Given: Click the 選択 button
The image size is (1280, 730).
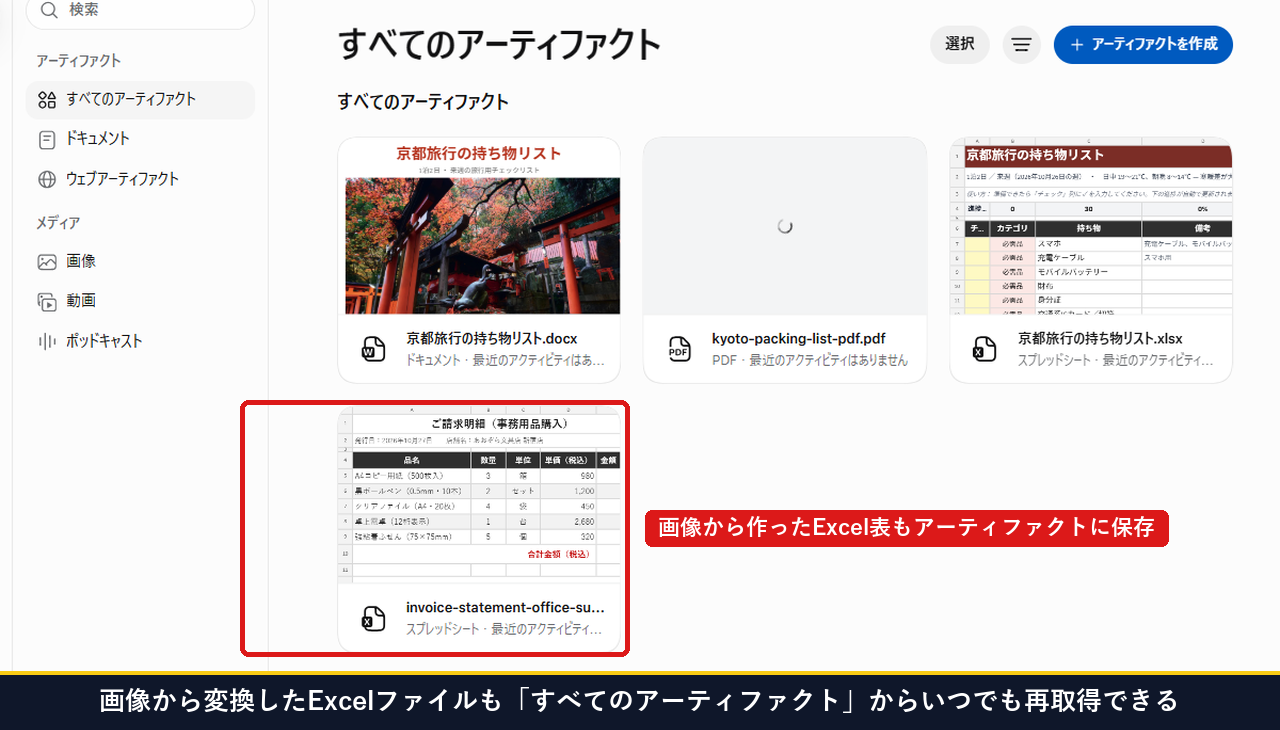Looking at the screenshot, I should point(960,44).
